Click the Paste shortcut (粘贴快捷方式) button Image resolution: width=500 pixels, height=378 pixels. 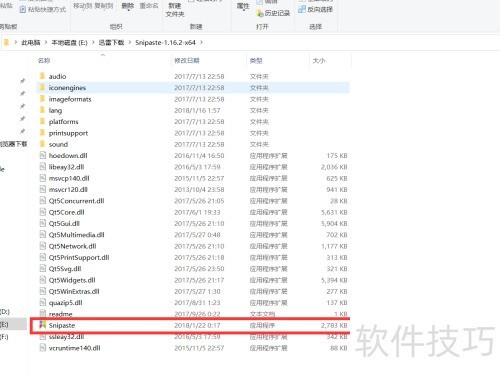tap(42, 9)
